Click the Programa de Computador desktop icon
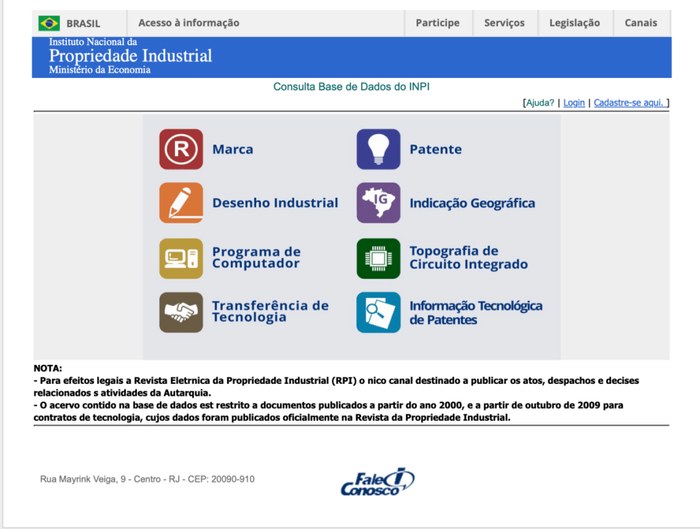The image size is (700, 529). (181, 258)
